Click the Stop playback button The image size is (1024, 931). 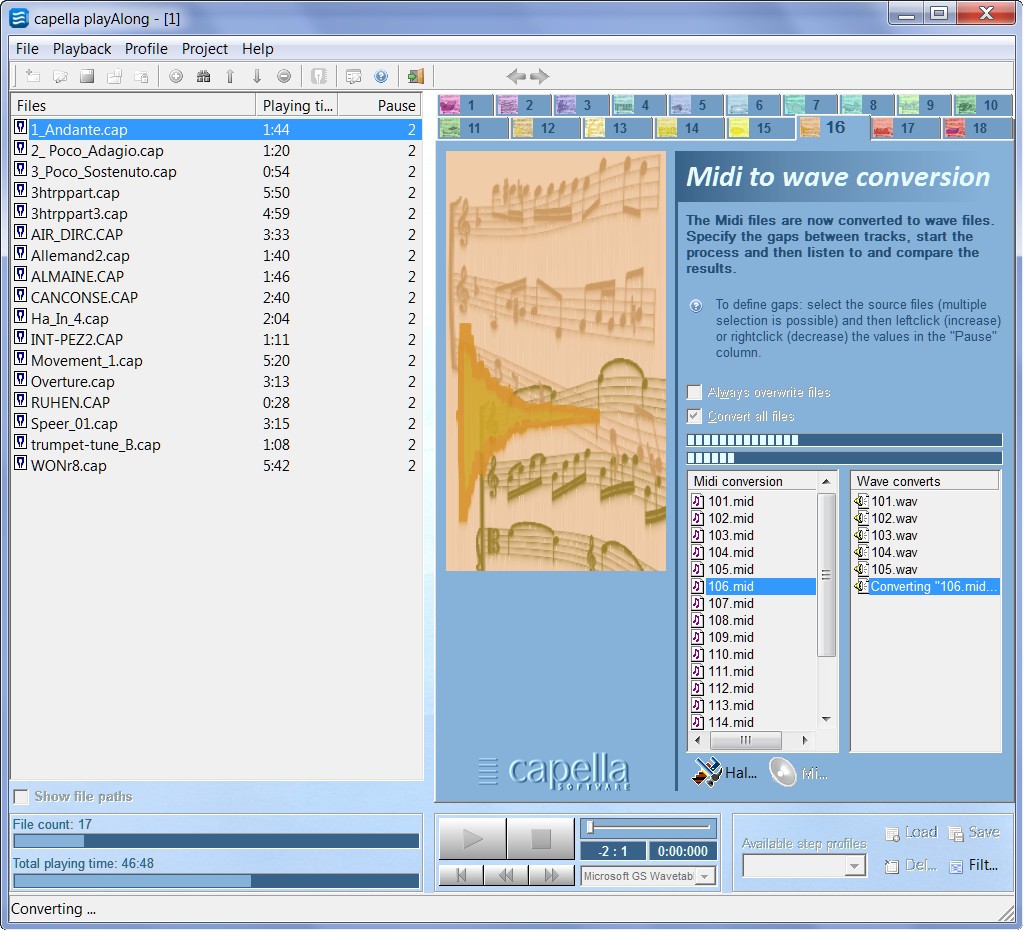540,838
